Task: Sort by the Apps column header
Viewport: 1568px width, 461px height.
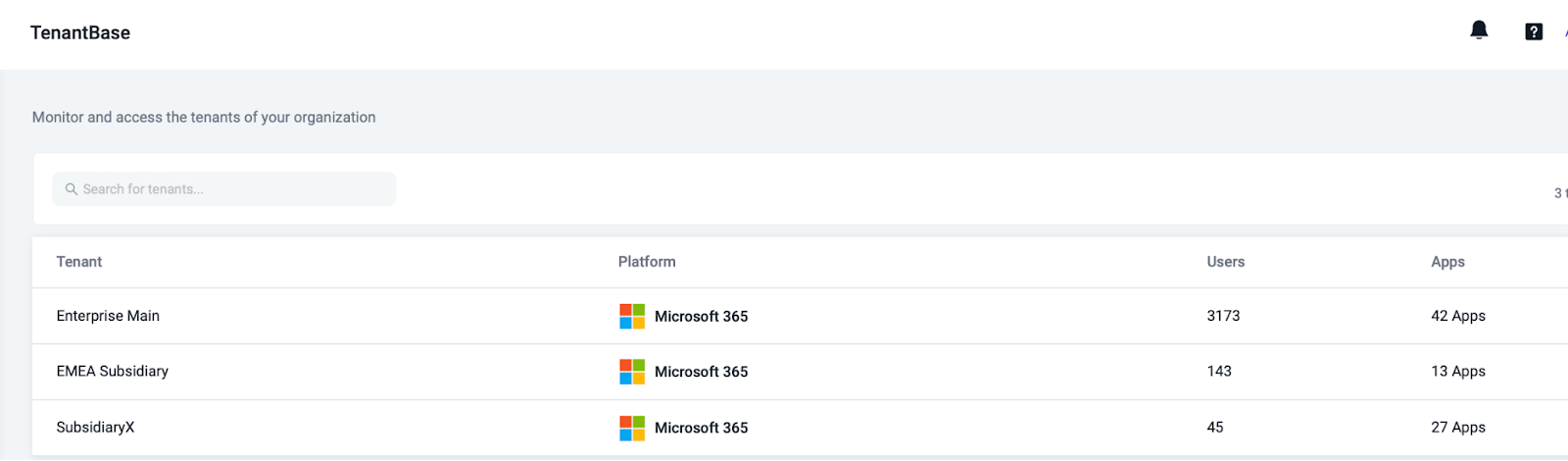Action: pos(1447,262)
